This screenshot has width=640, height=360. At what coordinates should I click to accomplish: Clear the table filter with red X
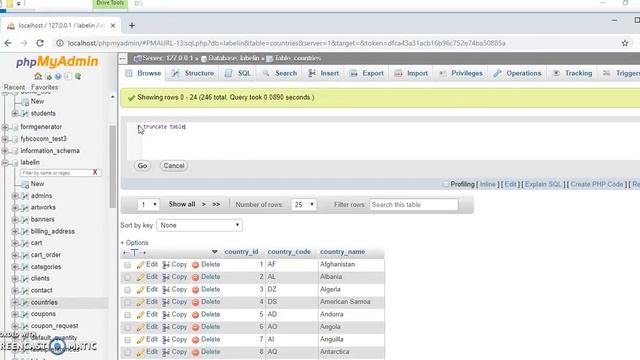click(x=95, y=172)
